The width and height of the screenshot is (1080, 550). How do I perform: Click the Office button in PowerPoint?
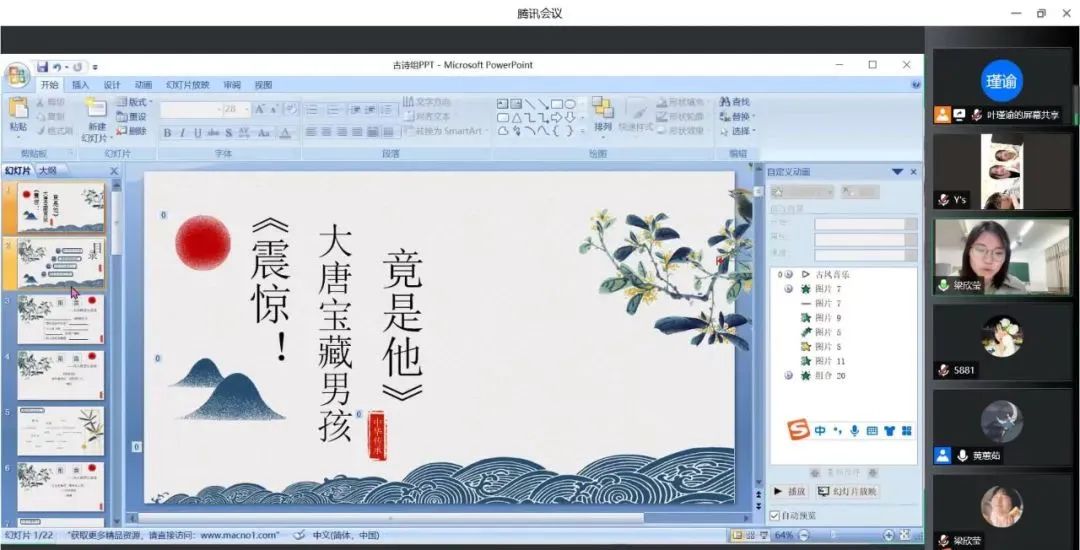(17, 74)
